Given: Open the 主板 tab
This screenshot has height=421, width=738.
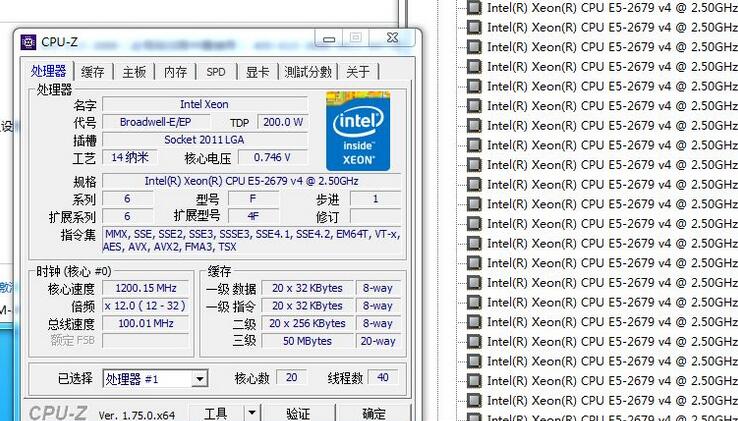Looking at the screenshot, I should coord(134,72).
